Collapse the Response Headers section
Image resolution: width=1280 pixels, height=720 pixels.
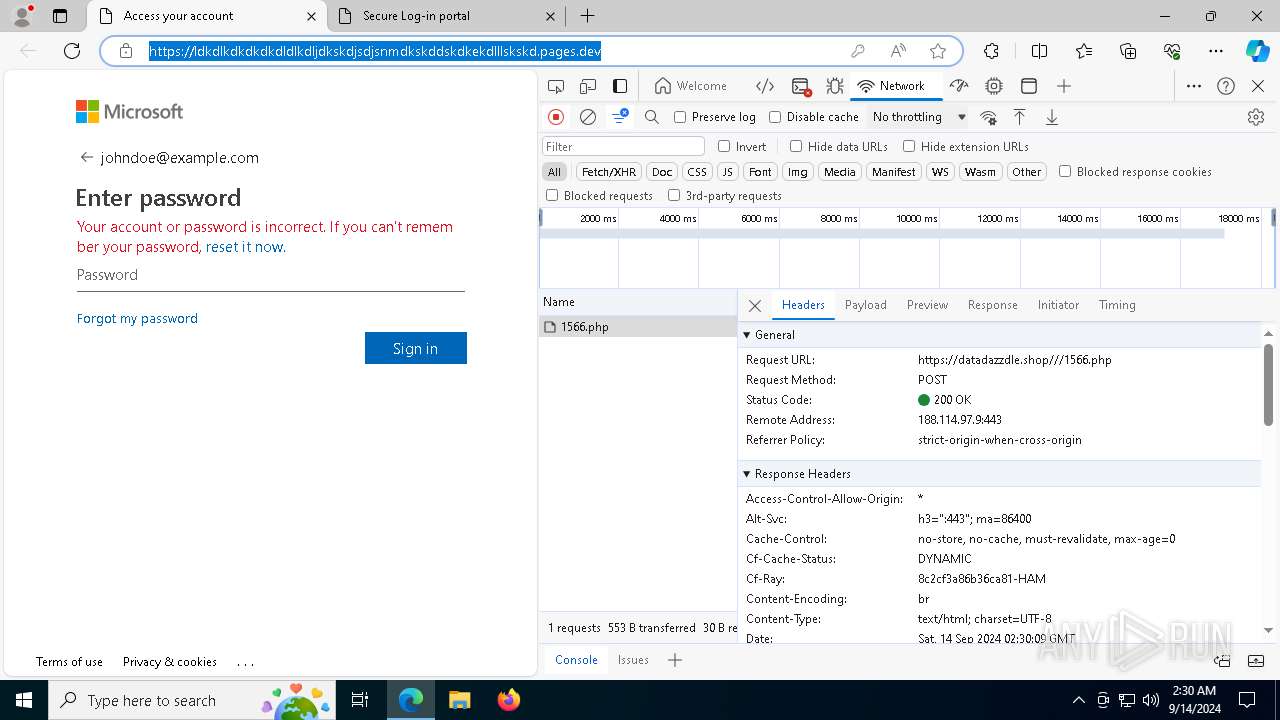(x=746, y=474)
